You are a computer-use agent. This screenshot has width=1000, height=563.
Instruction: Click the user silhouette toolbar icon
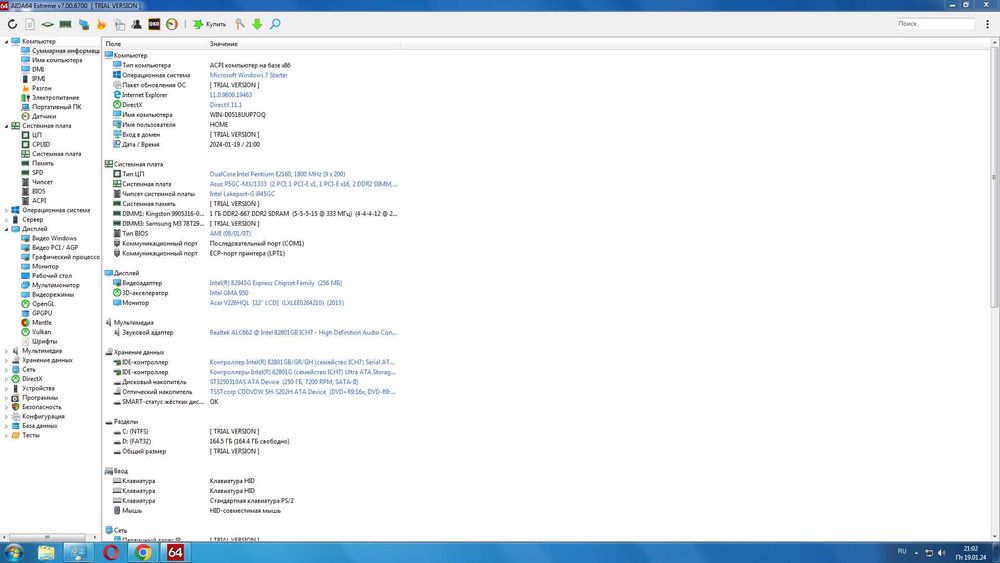(x=136, y=24)
